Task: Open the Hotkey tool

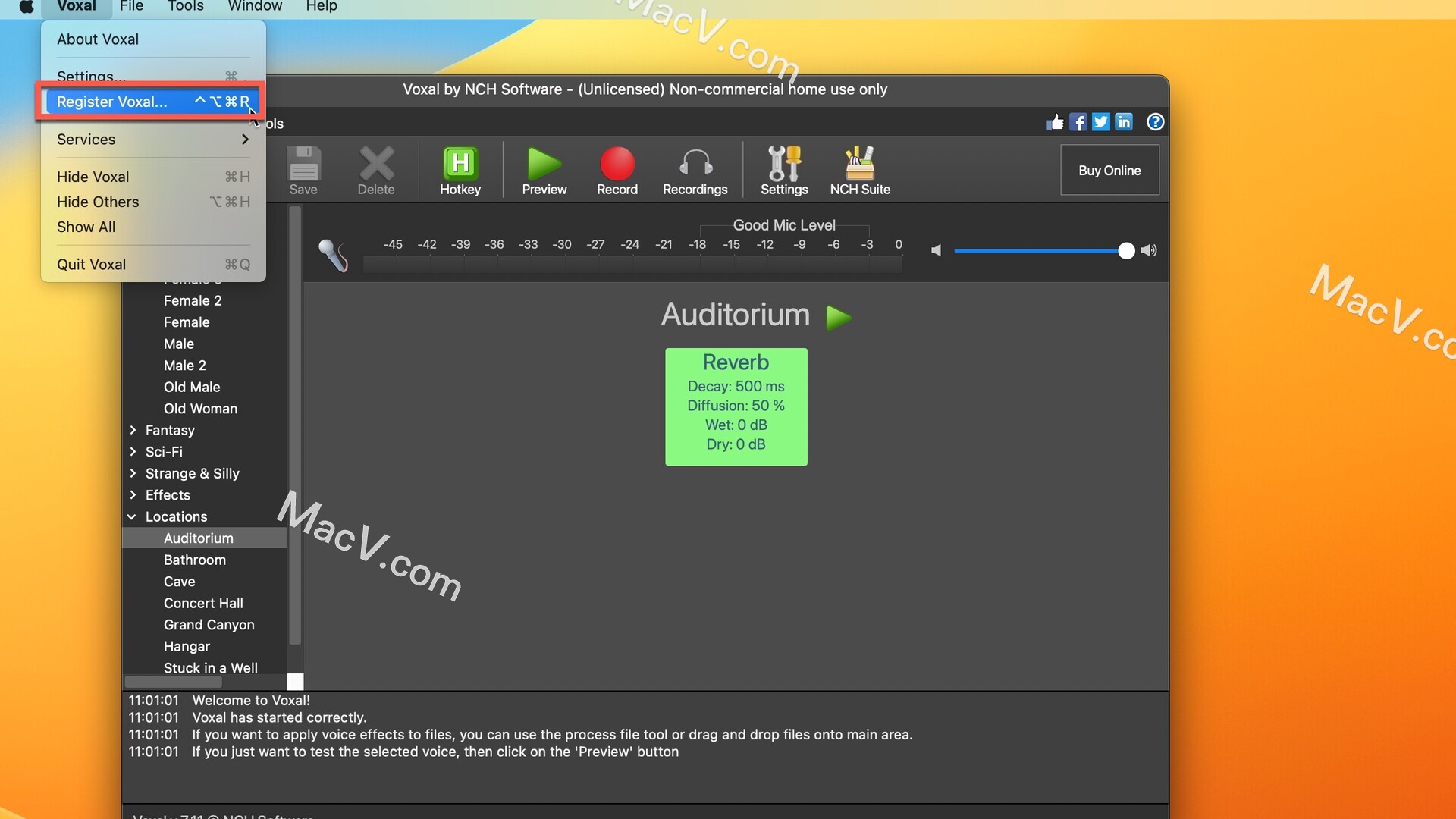Action: pos(460,171)
